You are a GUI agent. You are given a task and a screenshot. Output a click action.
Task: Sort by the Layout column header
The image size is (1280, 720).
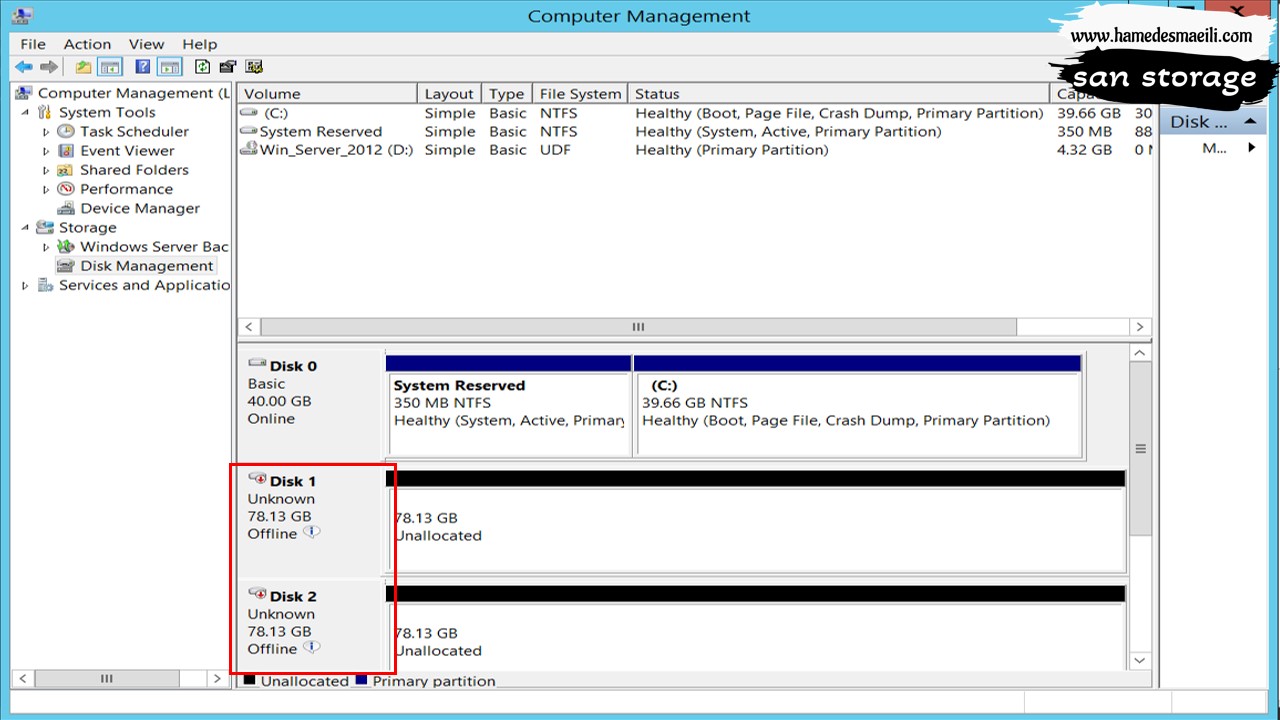[449, 94]
